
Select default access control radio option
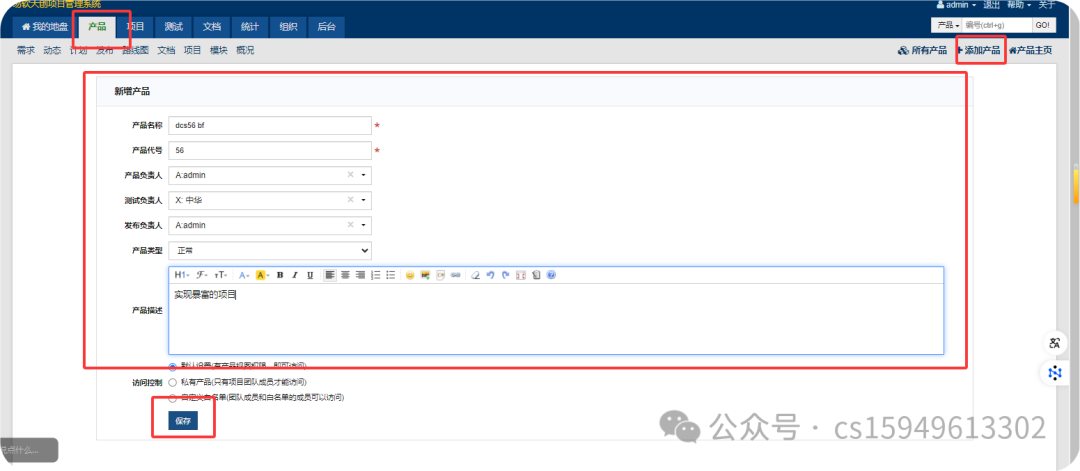[172, 366]
